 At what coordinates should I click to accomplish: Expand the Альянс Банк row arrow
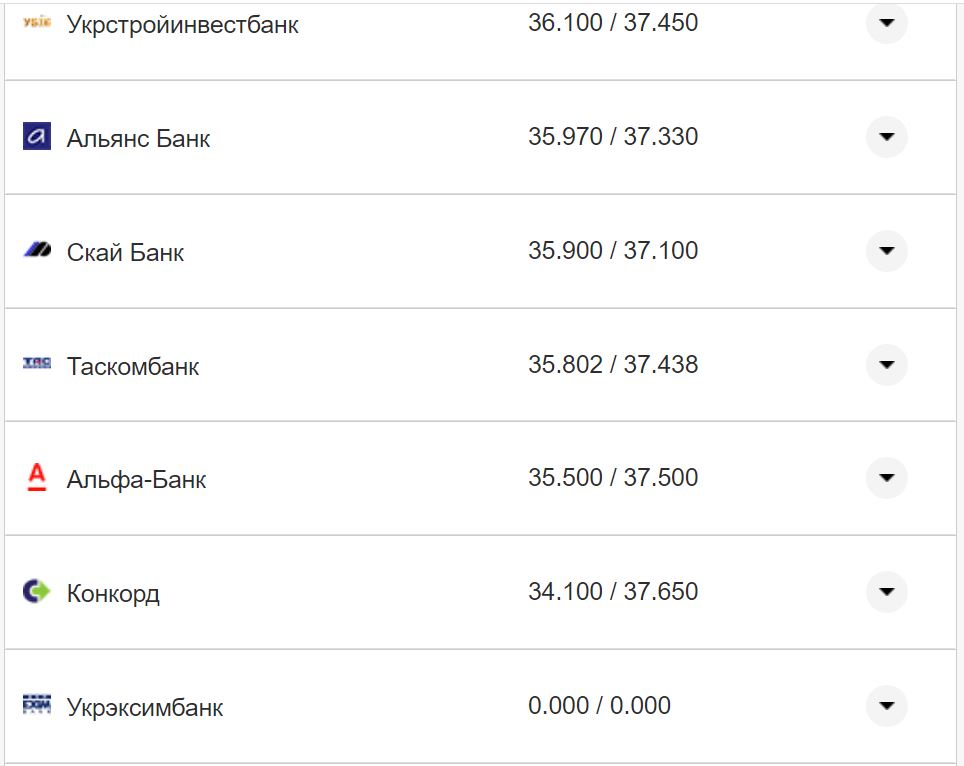(x=886, y=137)
